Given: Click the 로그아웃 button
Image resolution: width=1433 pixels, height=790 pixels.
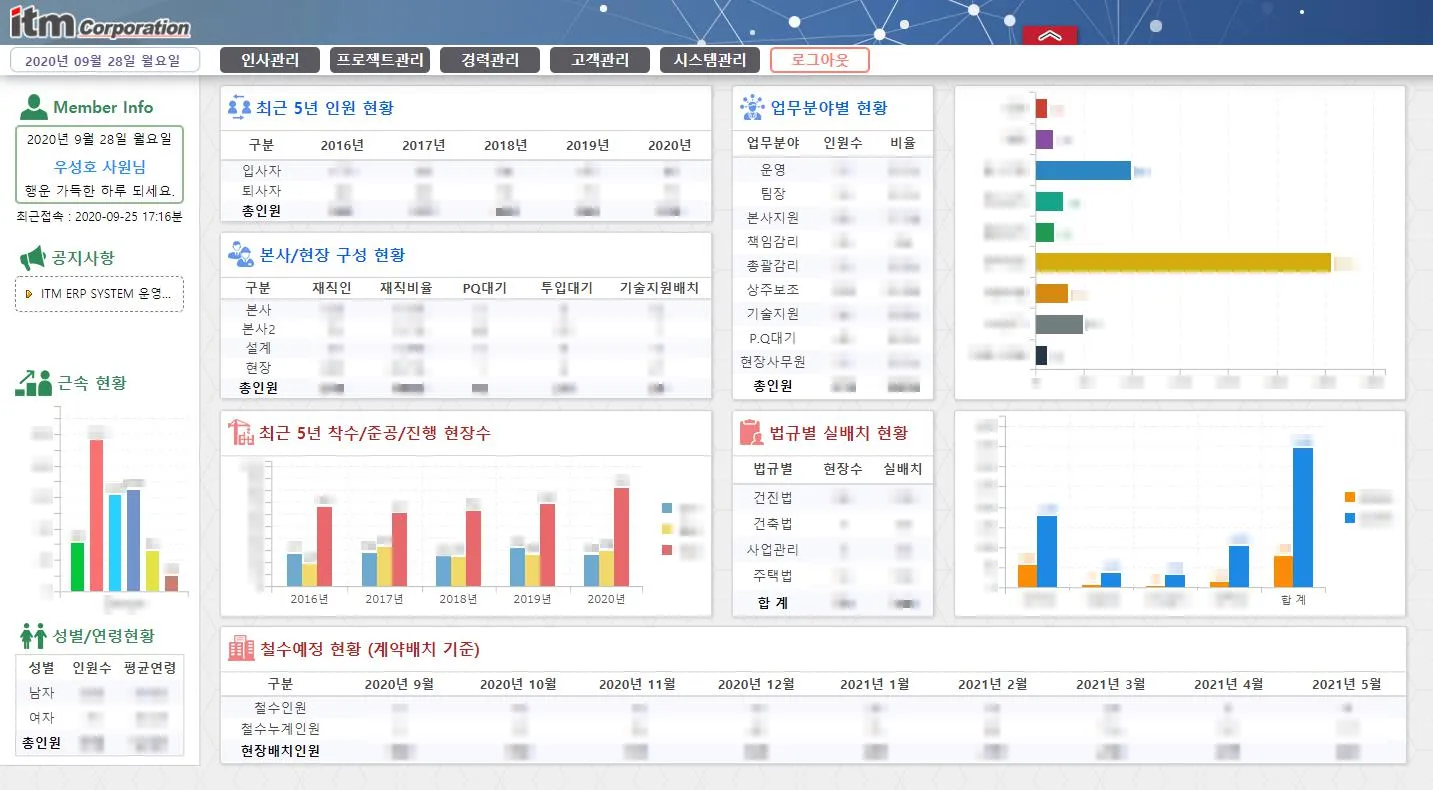Looking at the screenshot, I should tap(820, 60).
